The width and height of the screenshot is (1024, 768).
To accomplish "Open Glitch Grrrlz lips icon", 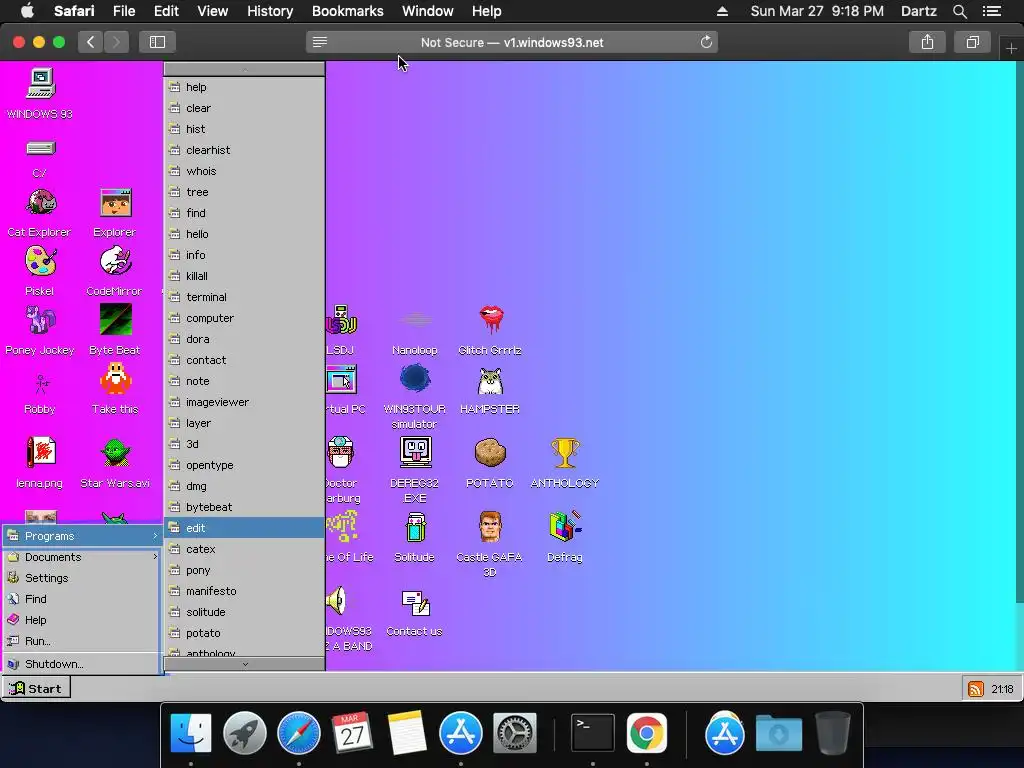I will tap(490, 330).
